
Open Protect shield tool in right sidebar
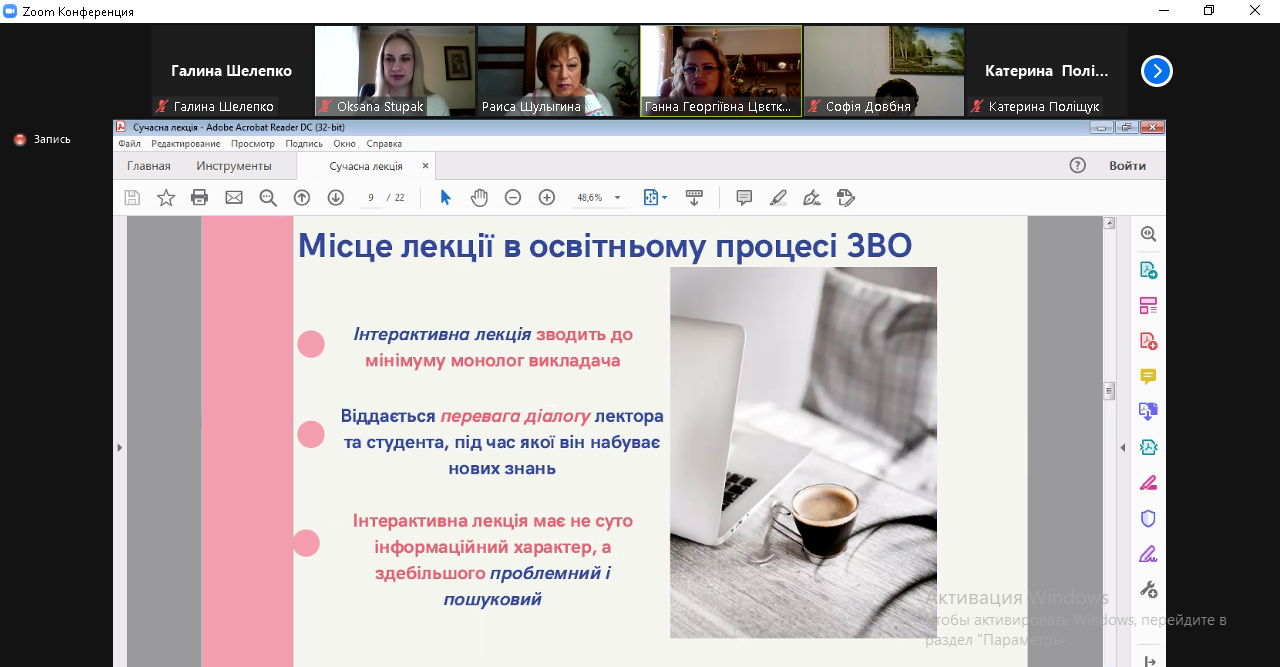[1148, 518]
